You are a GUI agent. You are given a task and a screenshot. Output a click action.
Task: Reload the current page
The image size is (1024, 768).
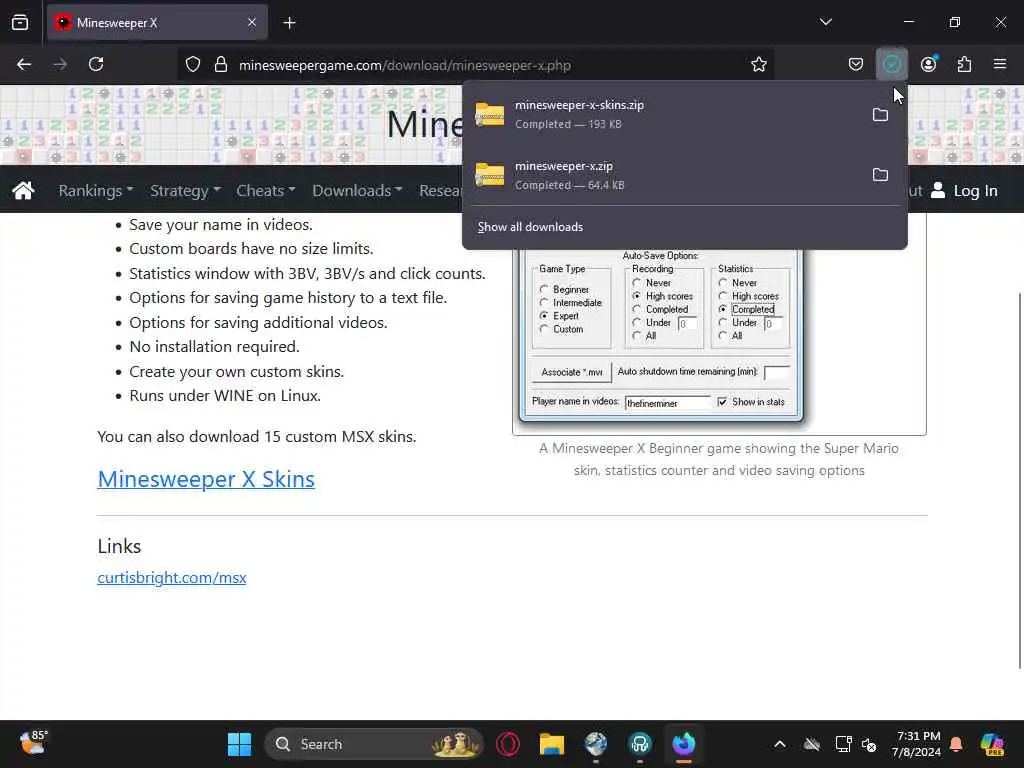[96, 64]
